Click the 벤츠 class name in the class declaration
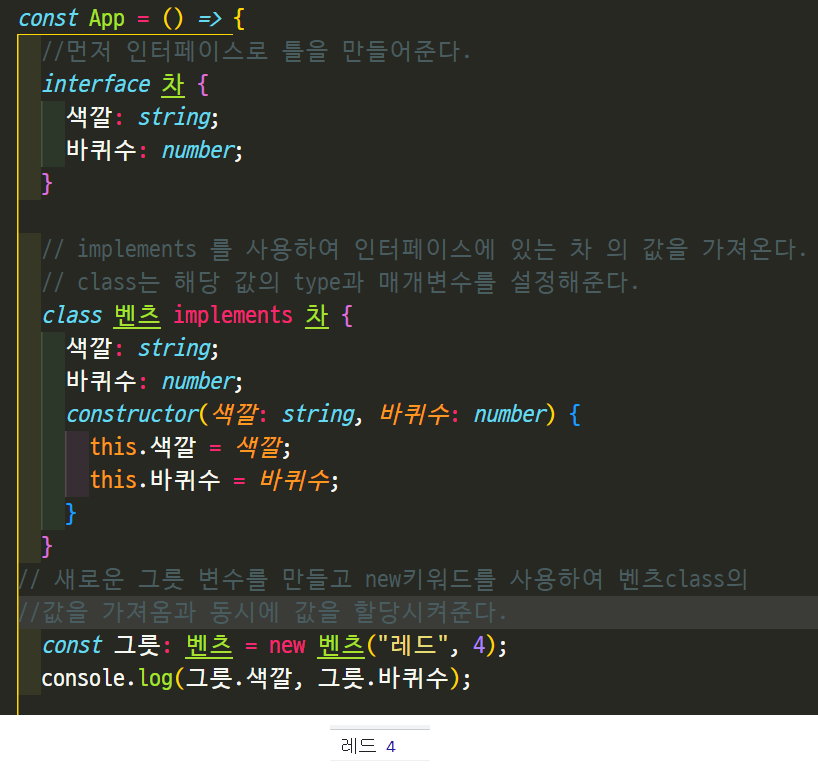The height and width of the screenshot is (773, 818). click(137, 316)
